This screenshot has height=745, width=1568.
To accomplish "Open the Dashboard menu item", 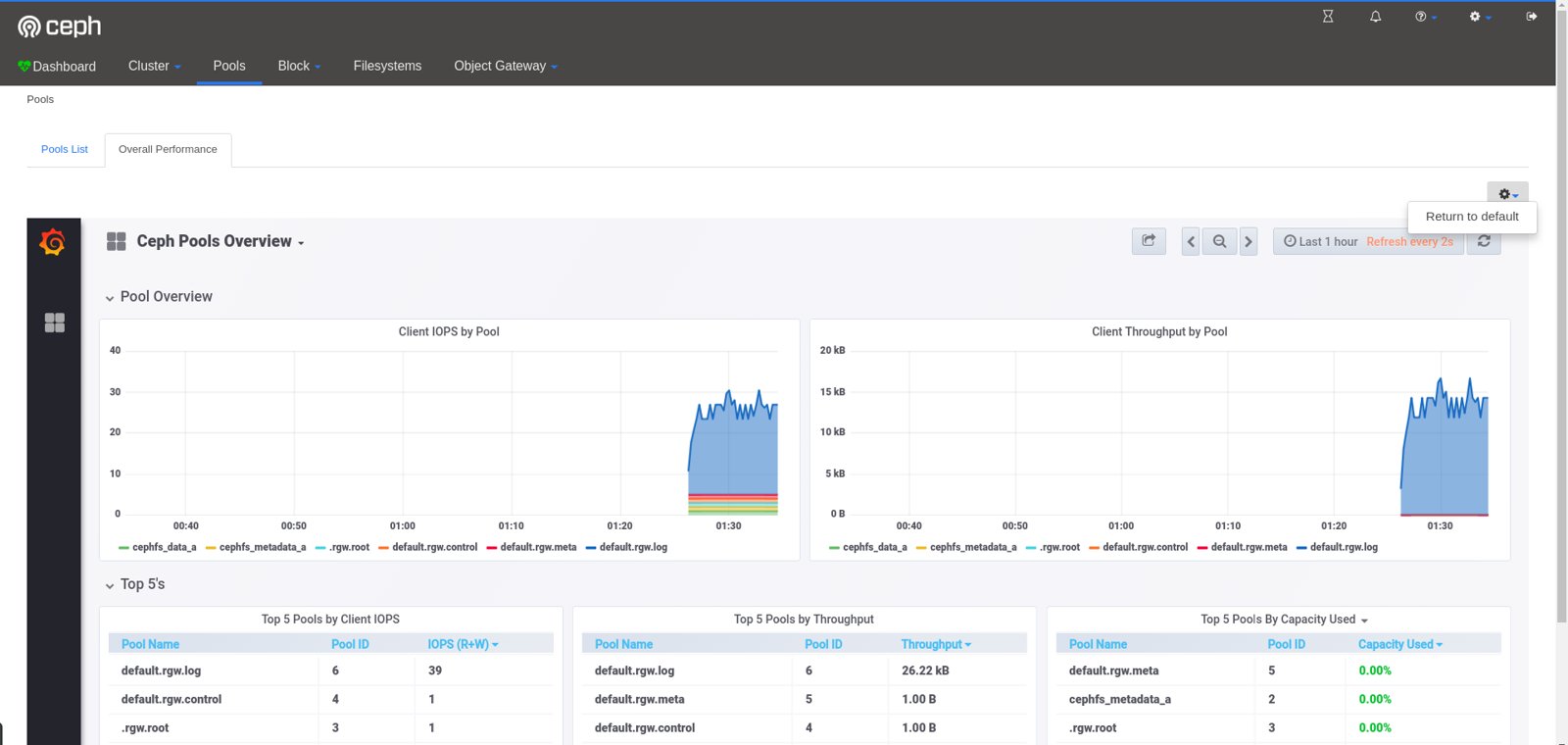I will [57, 66].
